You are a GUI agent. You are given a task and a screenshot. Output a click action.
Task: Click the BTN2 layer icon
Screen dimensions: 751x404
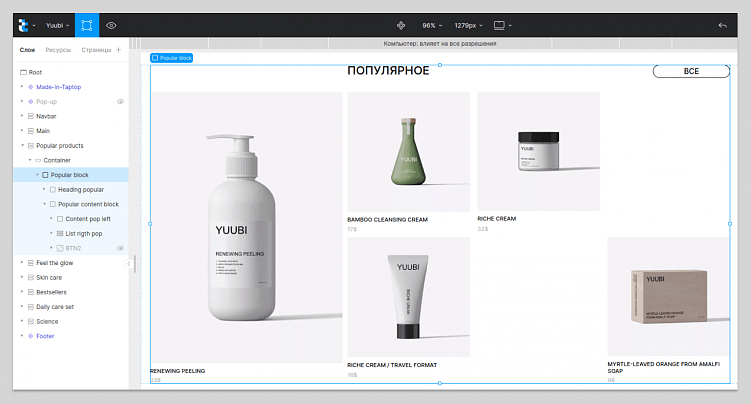[60, 248]
